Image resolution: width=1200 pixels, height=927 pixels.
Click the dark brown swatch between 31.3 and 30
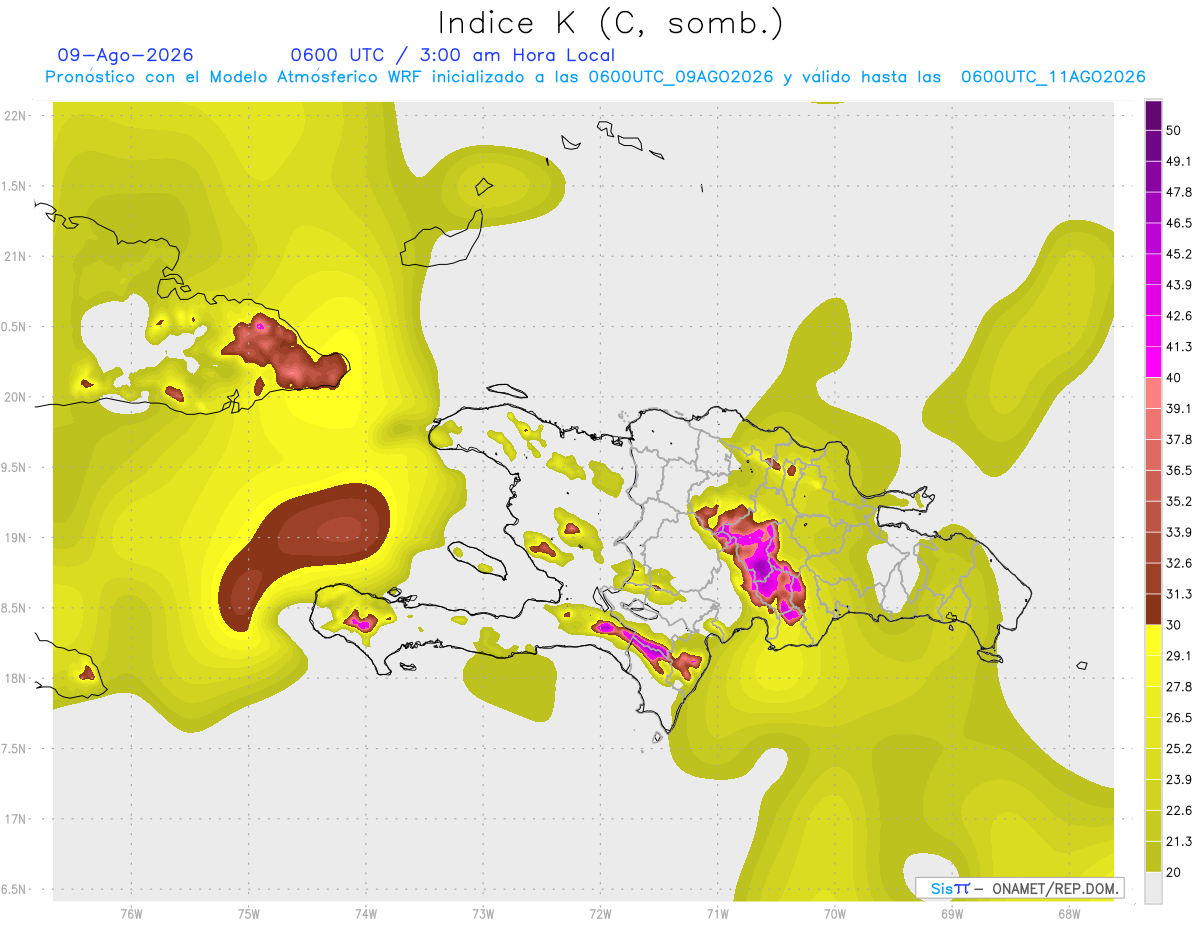tap(1153, 609)
